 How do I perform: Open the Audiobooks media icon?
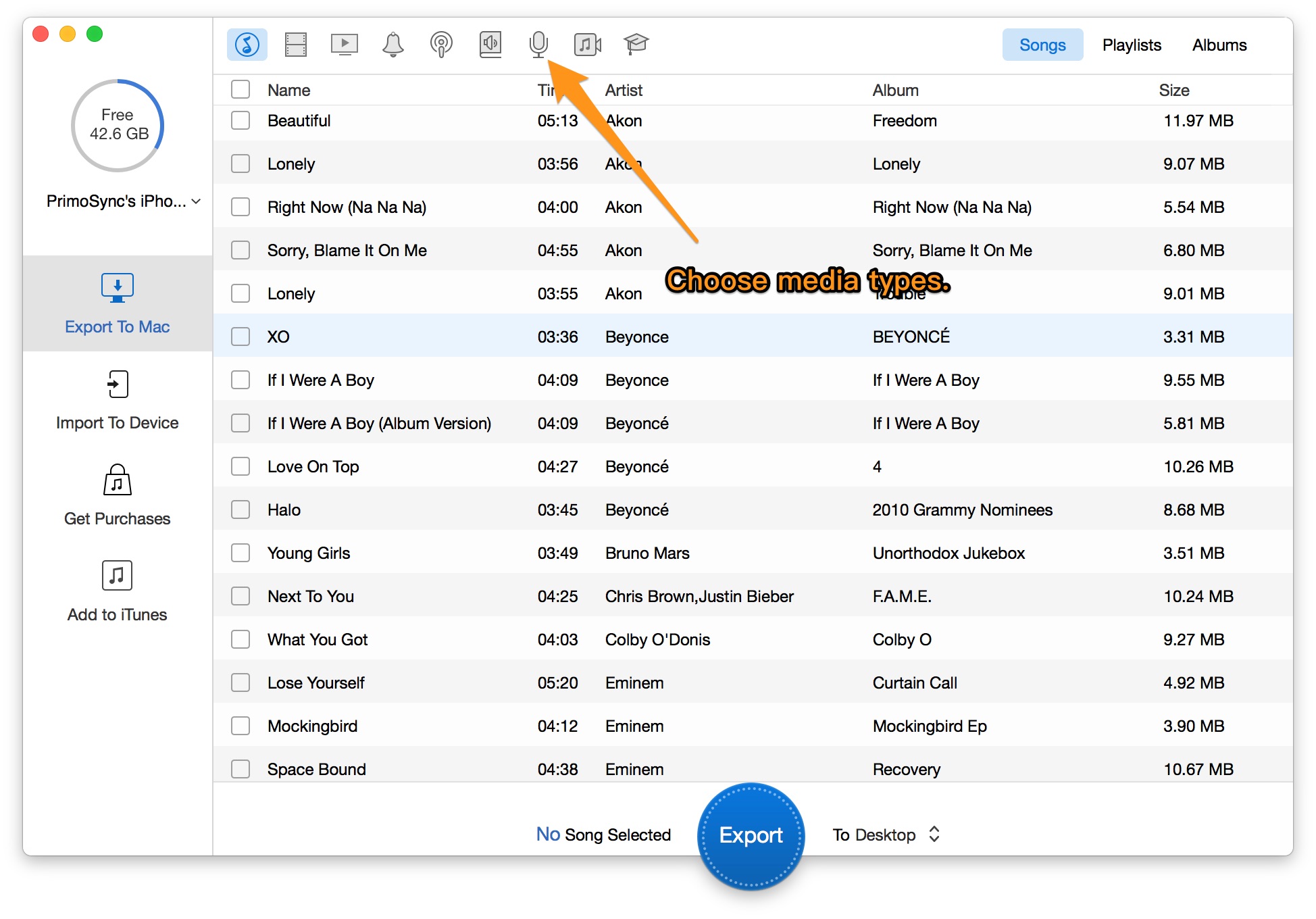[490, 45]
